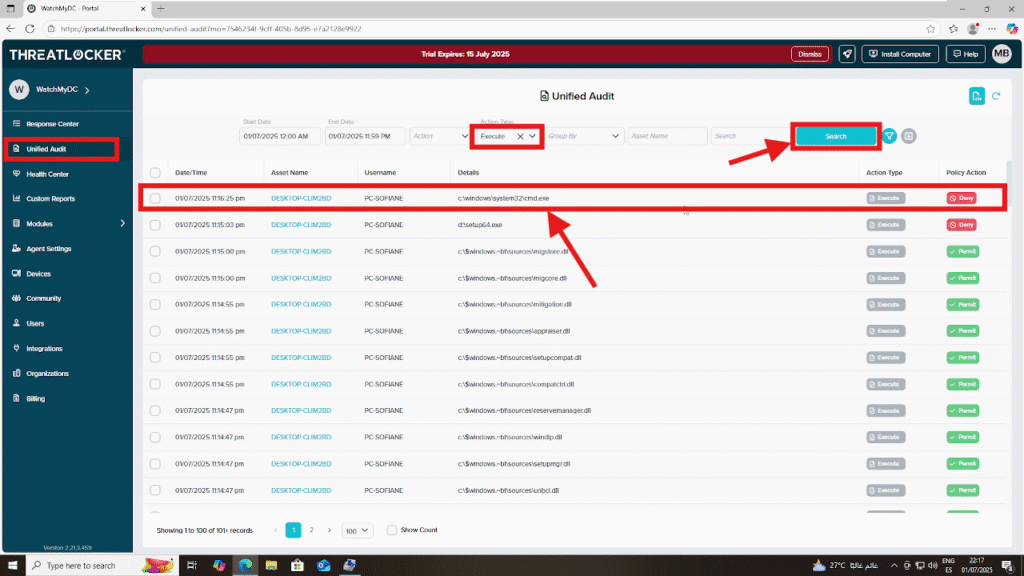Image resolution: width=1024 pixels, height=576 pixels.
Task: Open Task View on the taskbar
Action: (x=191, y=565)
